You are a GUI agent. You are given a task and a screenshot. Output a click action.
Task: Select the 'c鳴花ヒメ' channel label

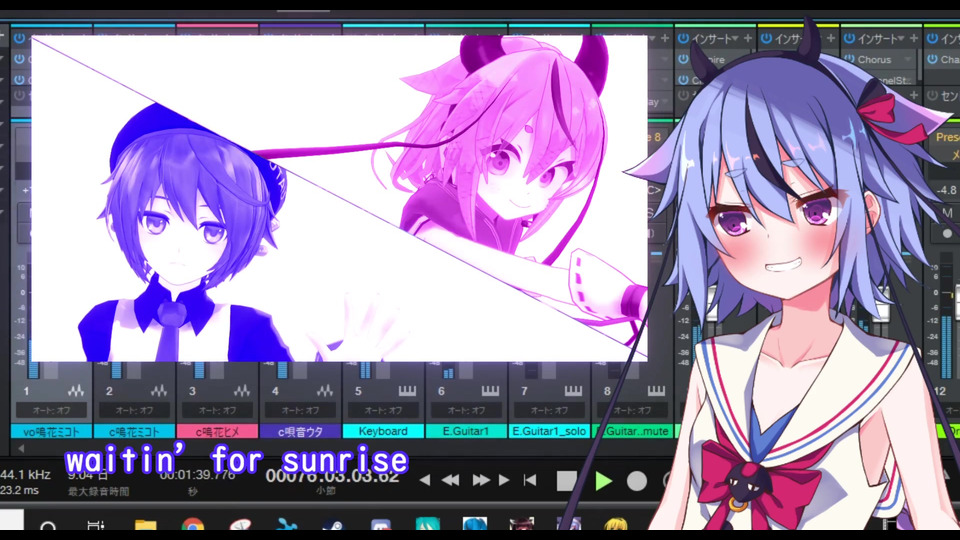(217, 432)
